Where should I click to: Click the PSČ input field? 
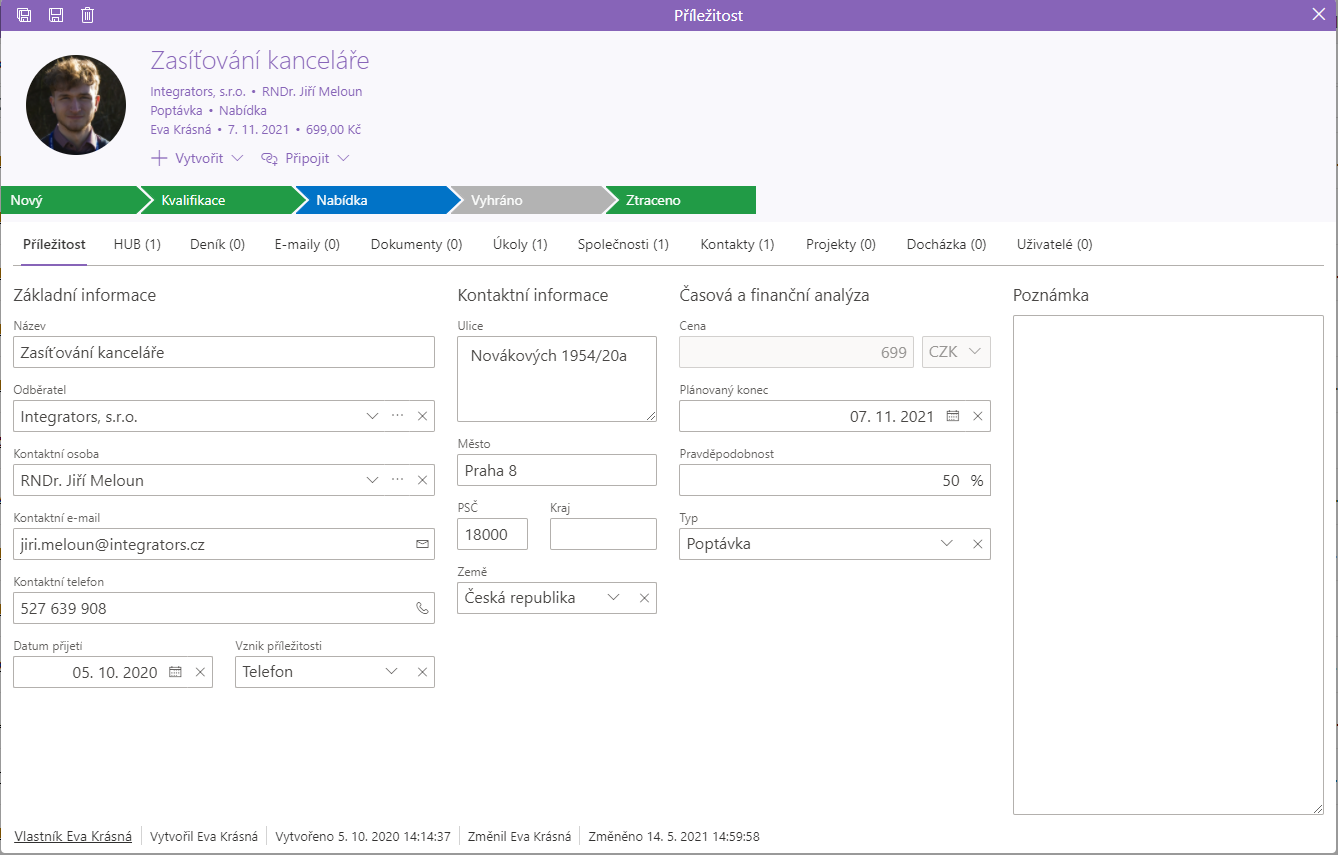tap(492, 534)
